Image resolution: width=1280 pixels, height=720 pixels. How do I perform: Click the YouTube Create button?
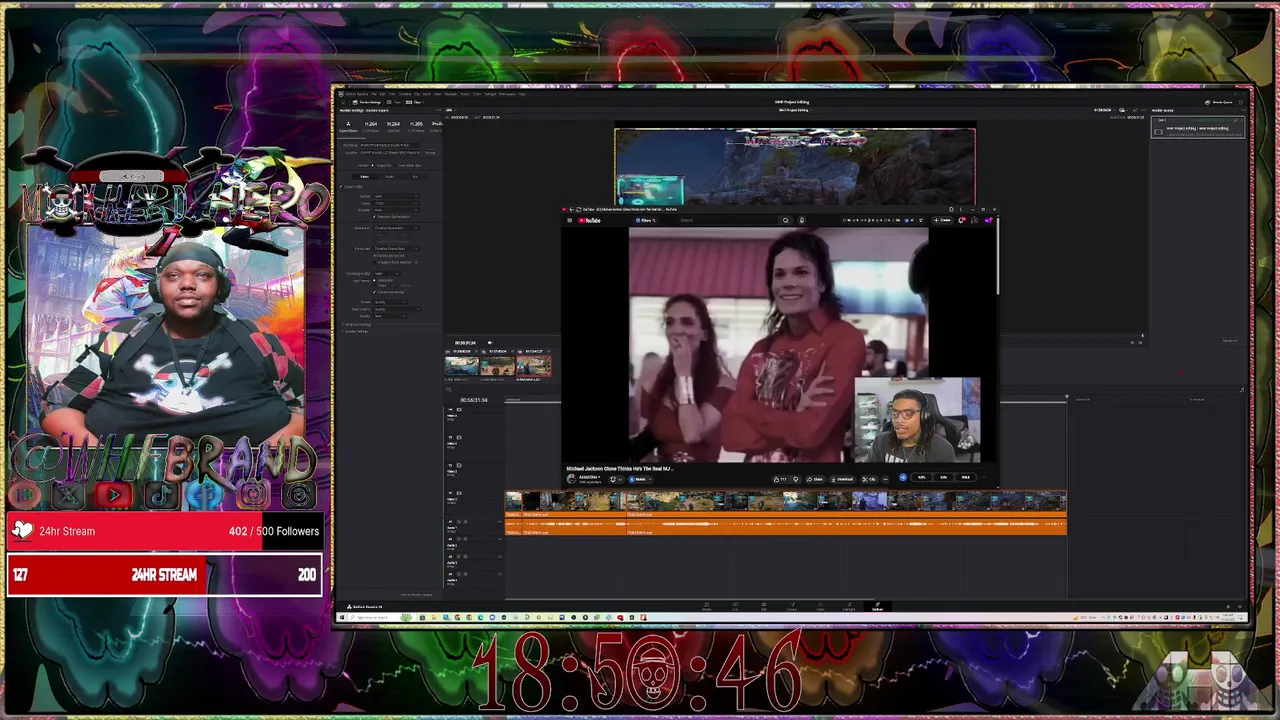942,220
